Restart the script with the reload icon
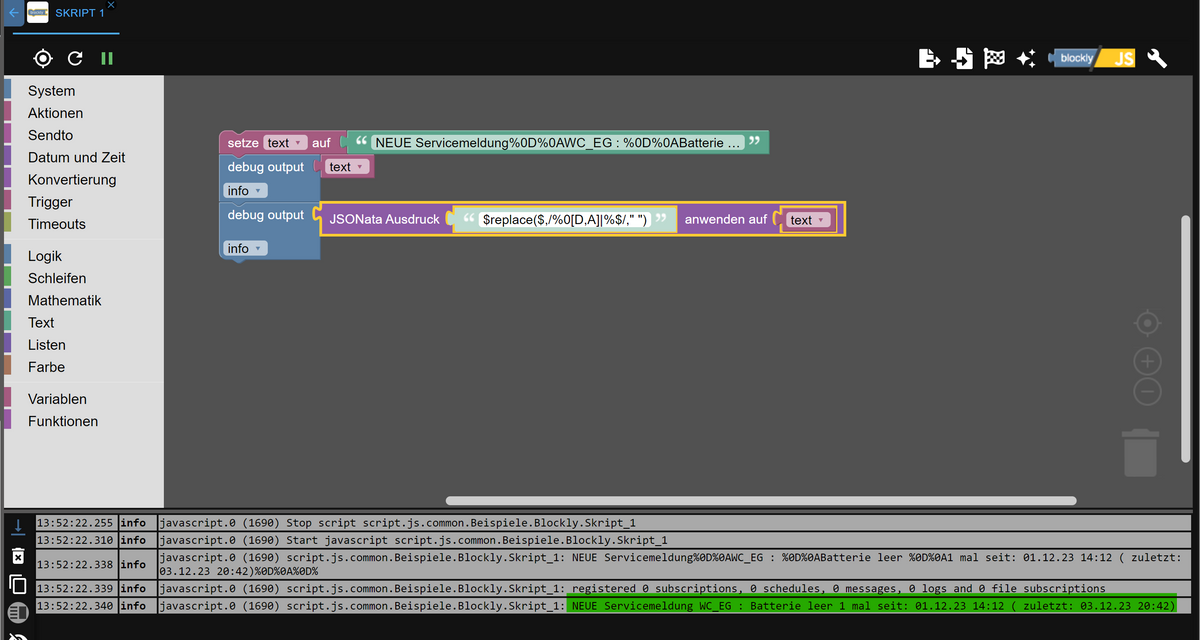The height and width of the screenshot is (640, 1200). 75,59
